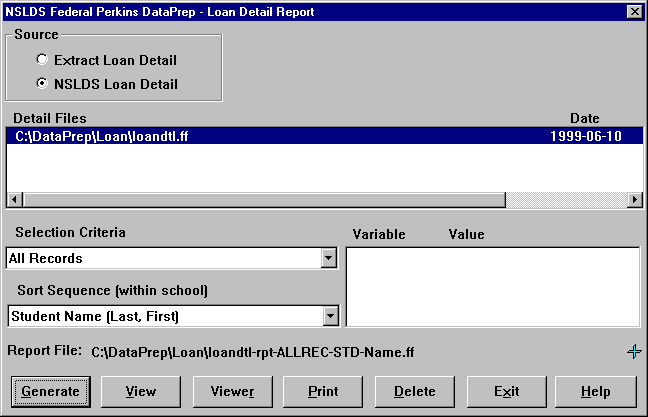
Task: Click the Delete button
Action: [415, 391]
